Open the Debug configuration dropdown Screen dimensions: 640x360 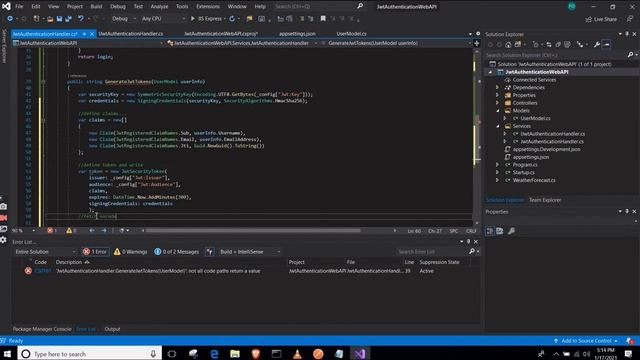123,19
